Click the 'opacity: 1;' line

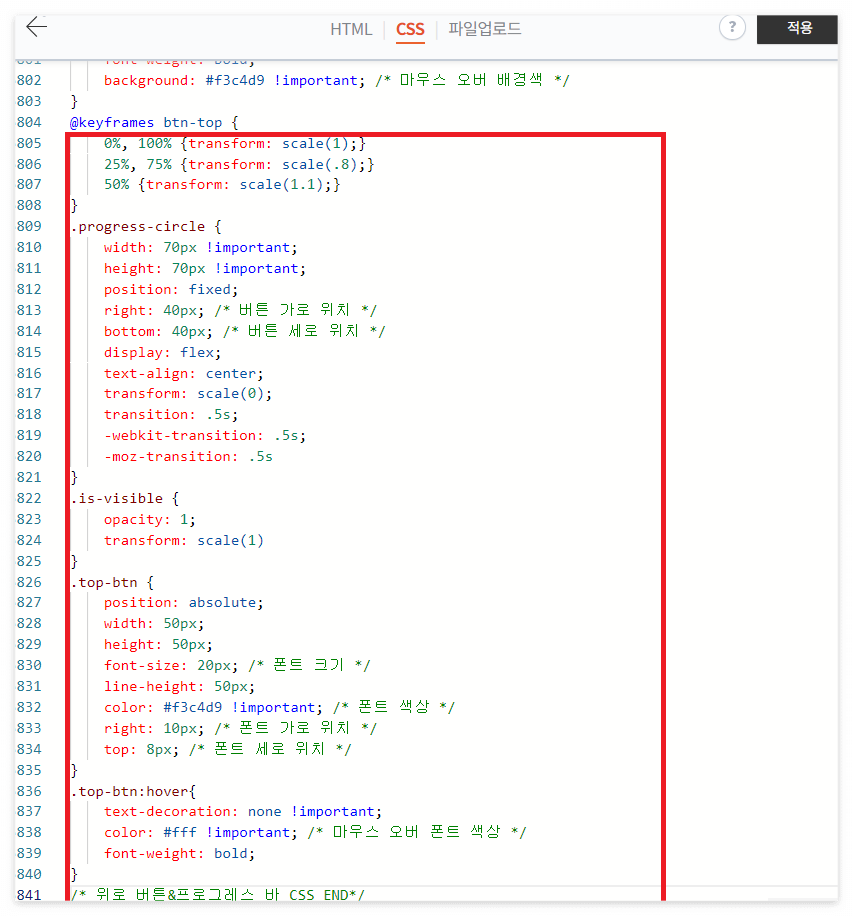tap(150, 520)
